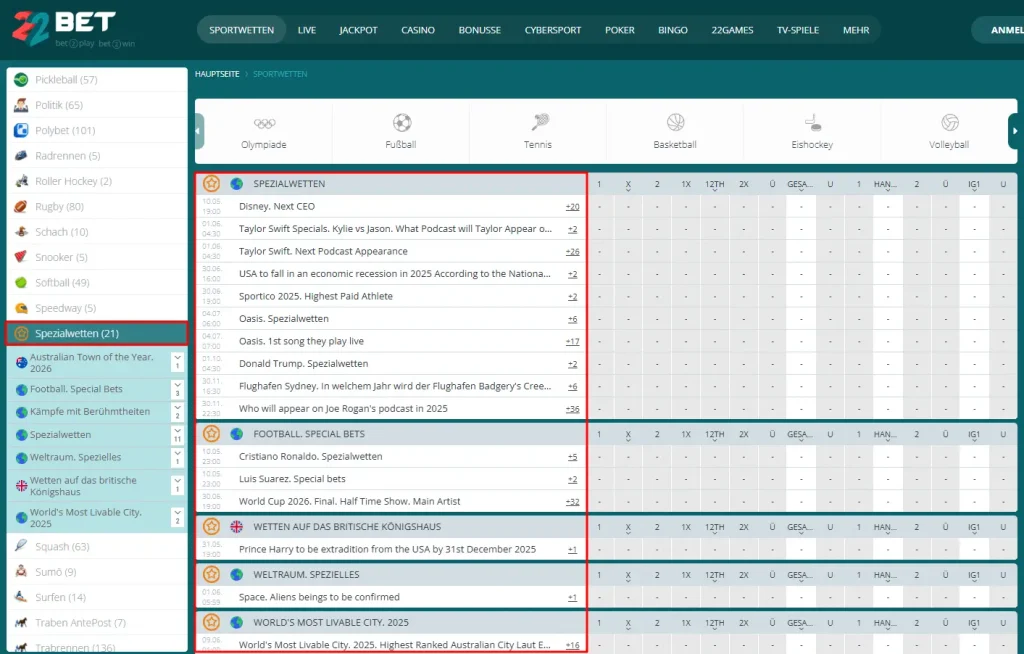Image resolution: width=1024 pixels, height=654 pixels.
Task: Click the globe icon beside WELTRAUM. SPEZIELLES header
Action: (236, 575)
